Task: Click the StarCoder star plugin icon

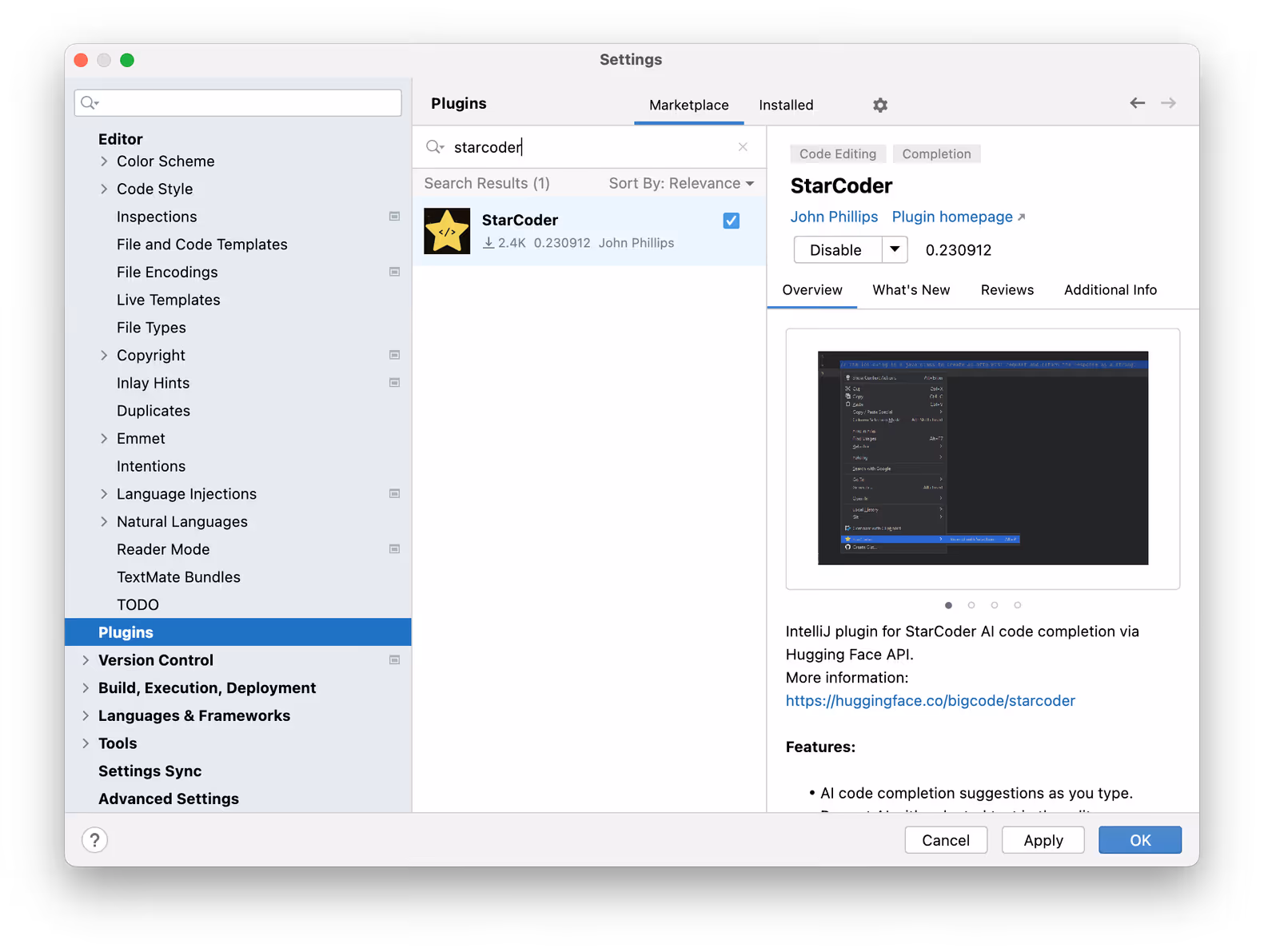Action: tap(447, 231)
